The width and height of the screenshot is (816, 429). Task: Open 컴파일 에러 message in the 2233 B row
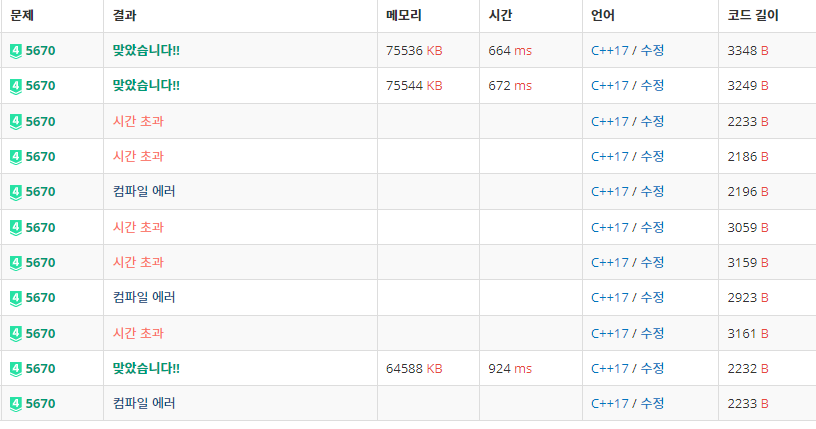tap(144, 403)
